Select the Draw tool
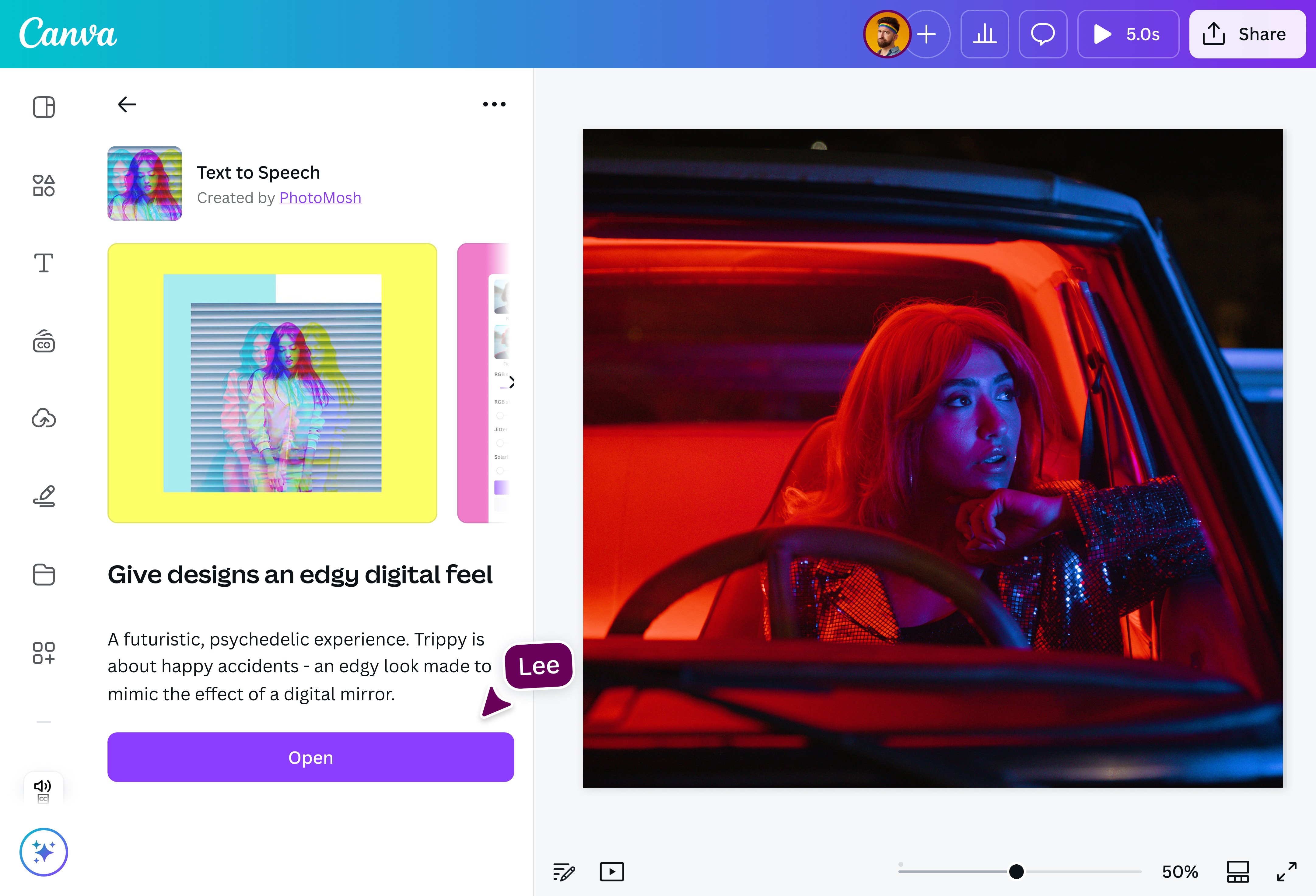Screen dimensions: 1316x896 pyautogui.click(x=44, y=495)
